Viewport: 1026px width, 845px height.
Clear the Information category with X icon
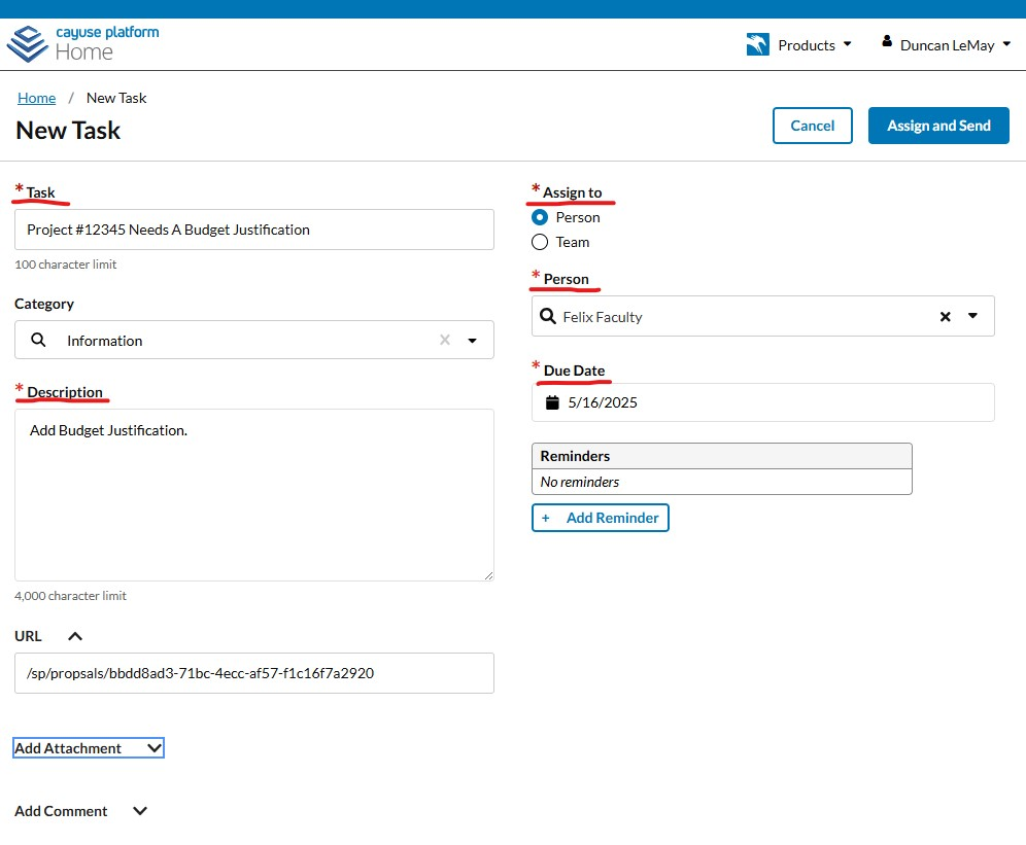445,340
